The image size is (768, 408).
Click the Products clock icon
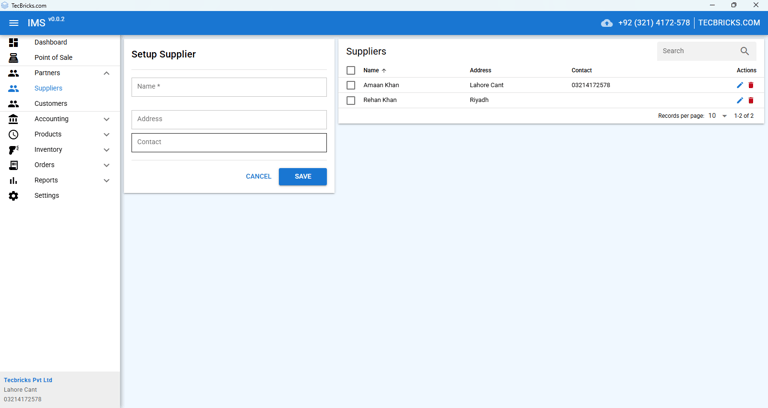(14, 134)
